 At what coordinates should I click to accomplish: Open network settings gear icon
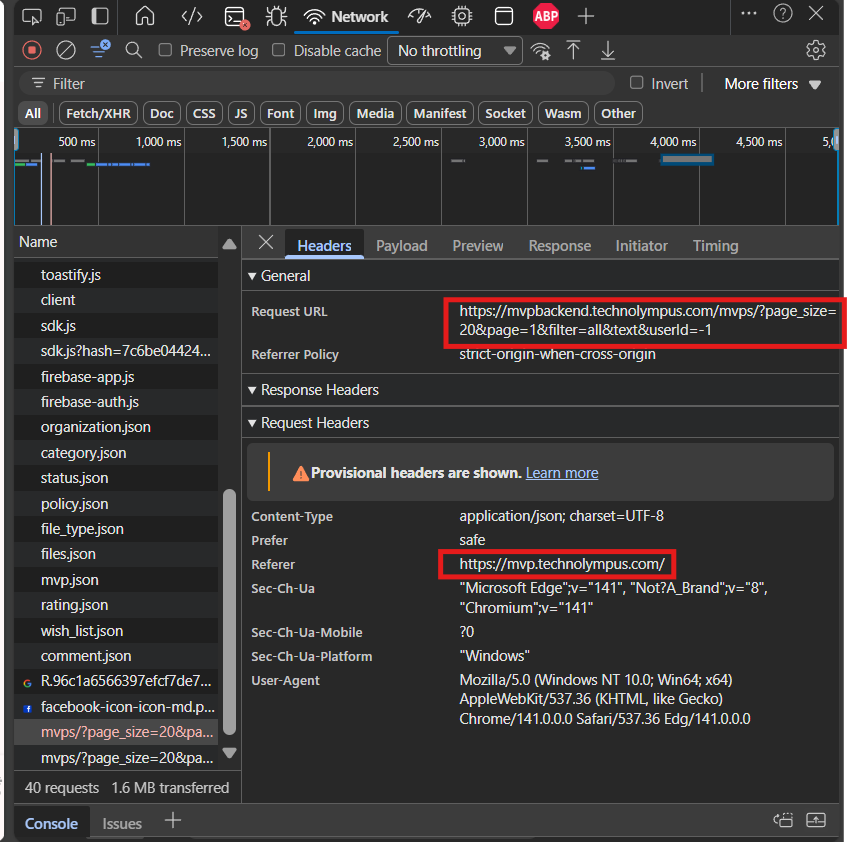815,50
